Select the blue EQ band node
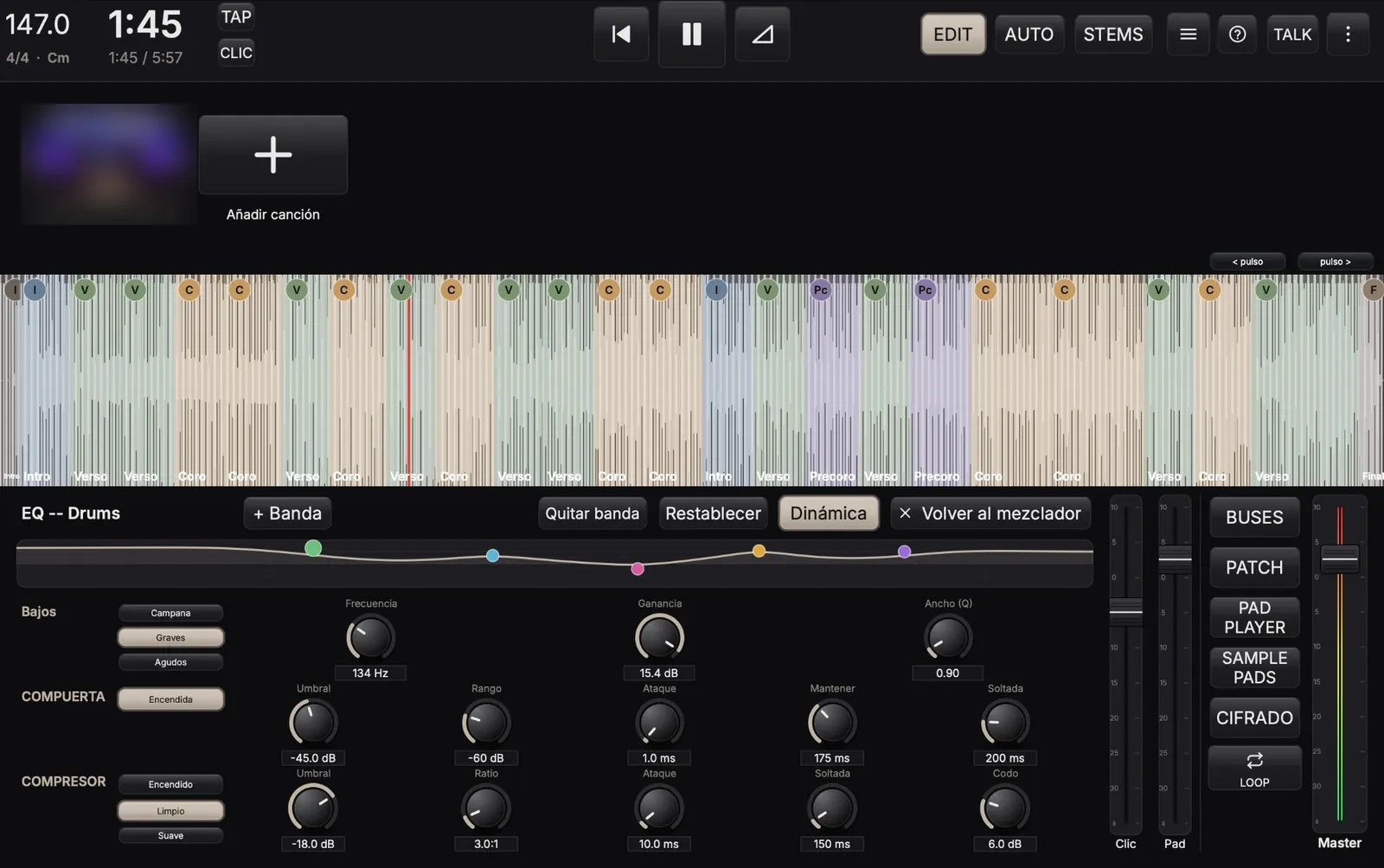1384x868 pixels. coord(492,555)
